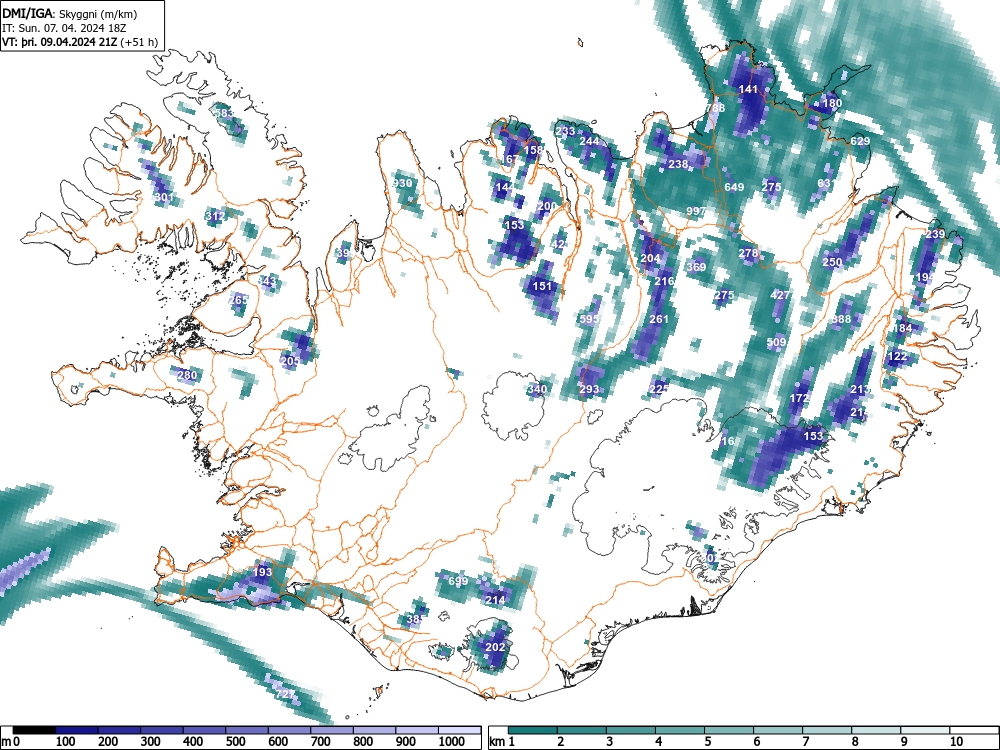Click the map value 583 in the Westfjords
Image resolution: width=1000 pixels, height=750 pixels.
tap(223, 114)
